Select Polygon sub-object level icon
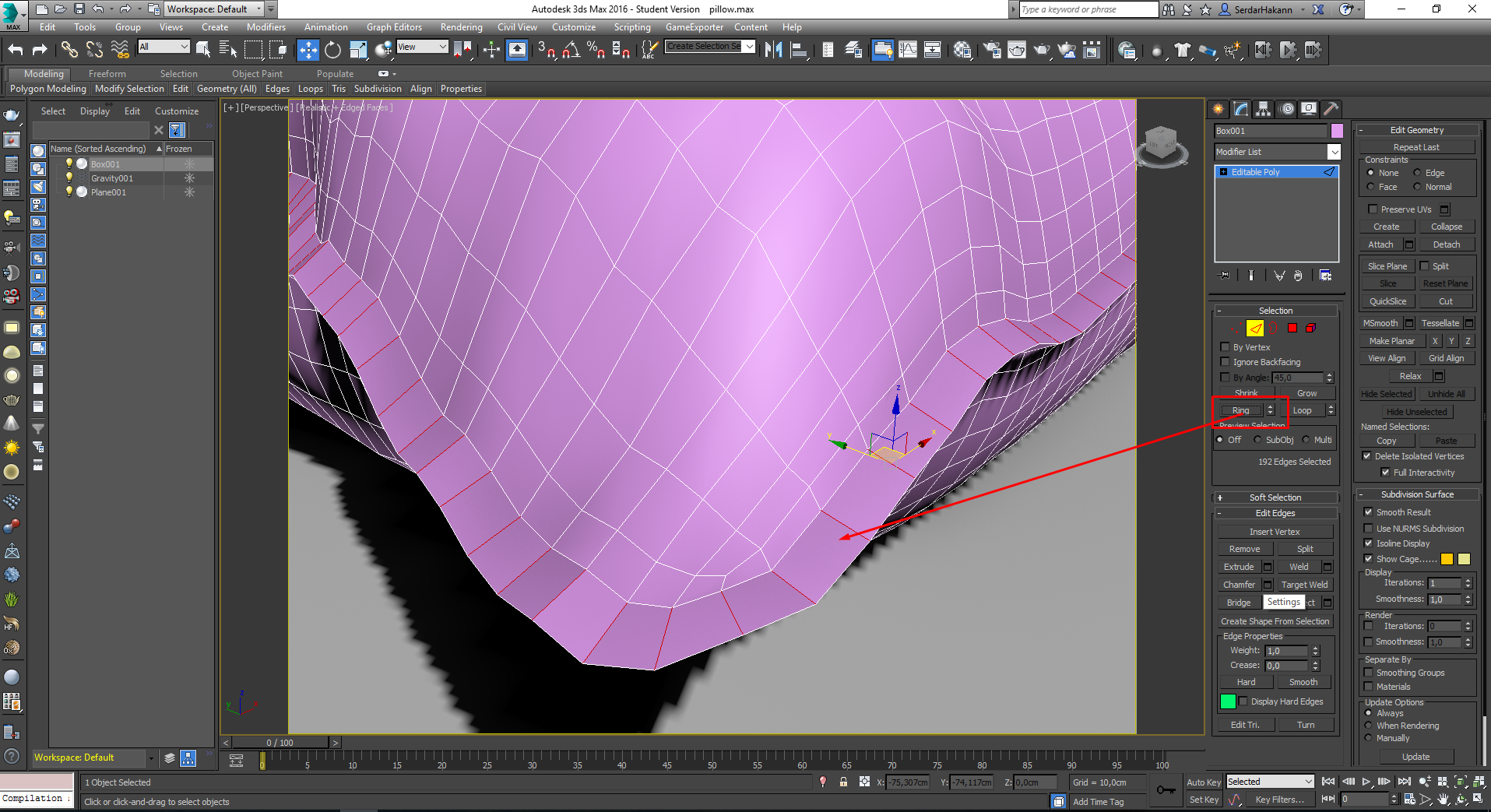Screen dimensions: 1491x812 (x=1292, y=329)
